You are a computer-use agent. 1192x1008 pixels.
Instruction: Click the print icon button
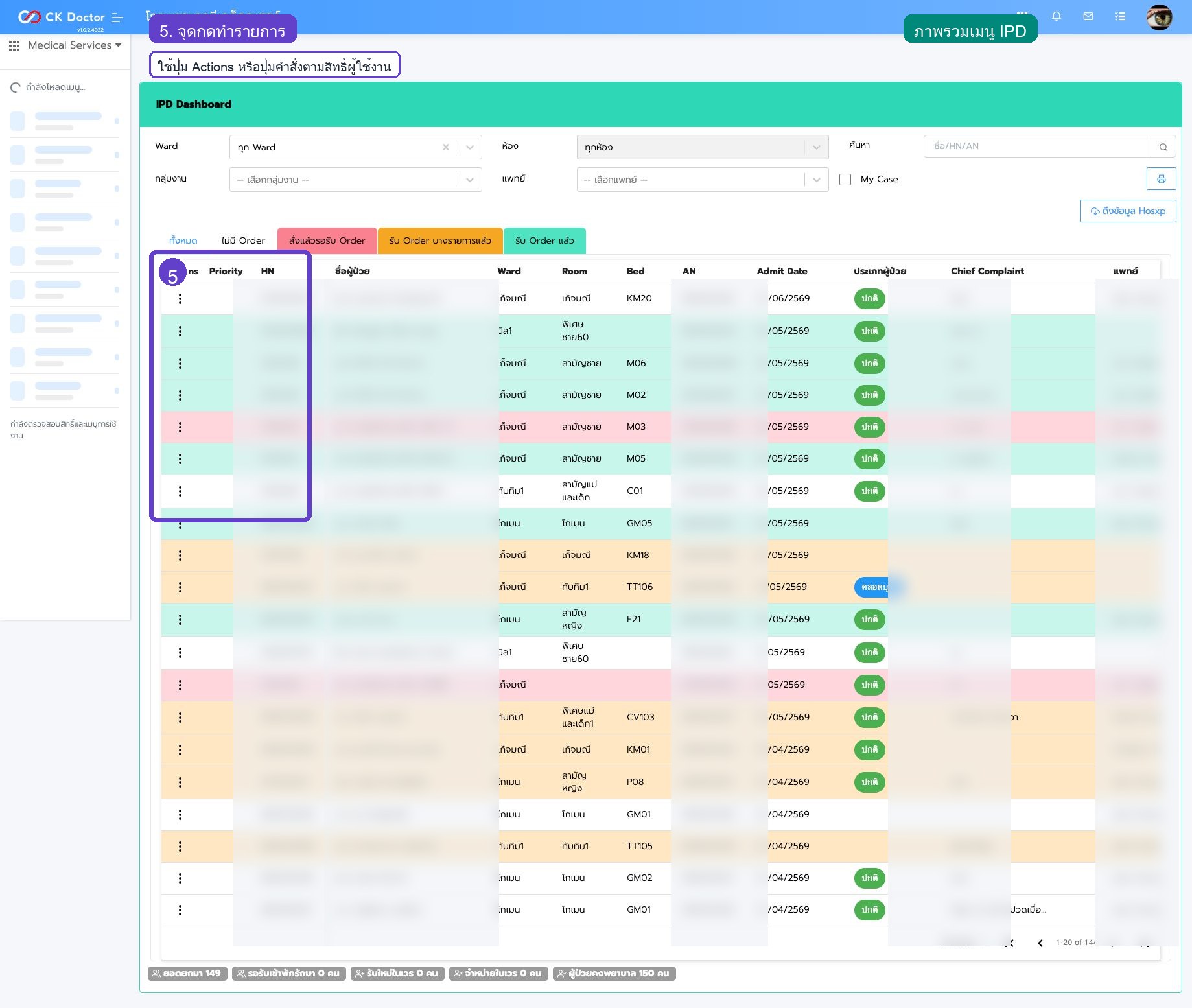tap(1161, 179)
